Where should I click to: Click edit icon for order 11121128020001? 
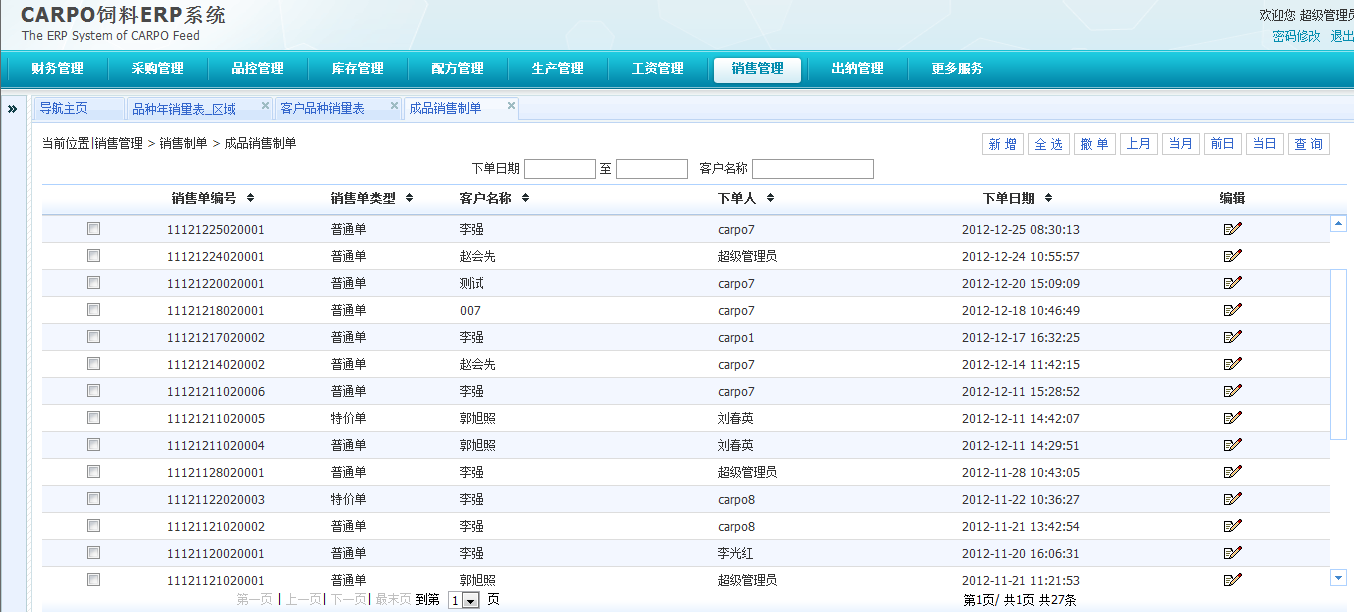pos(1232,472)
